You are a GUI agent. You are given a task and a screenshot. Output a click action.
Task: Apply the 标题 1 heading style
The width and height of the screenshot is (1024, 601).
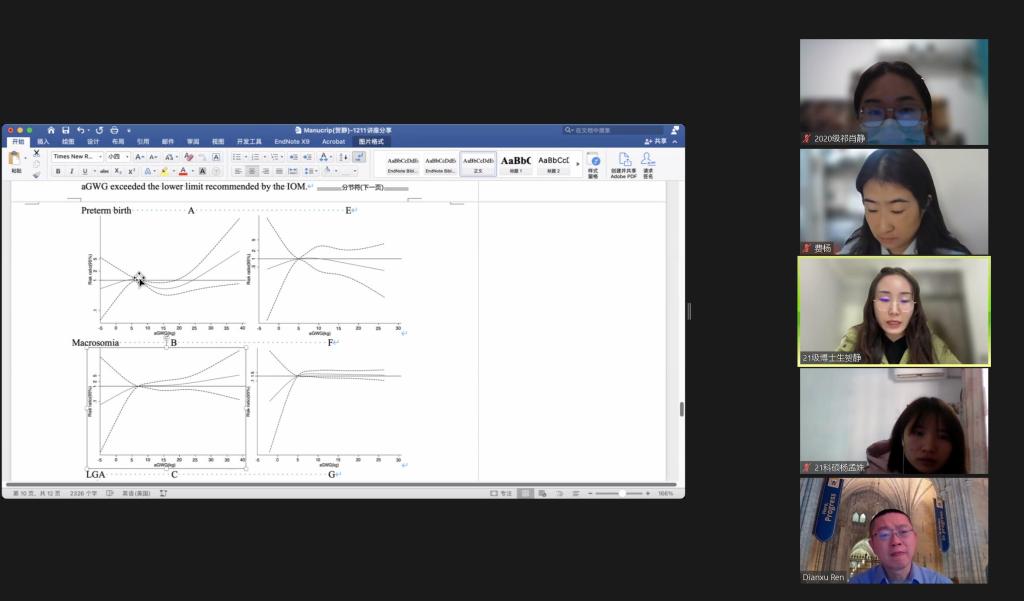[516, 164]
